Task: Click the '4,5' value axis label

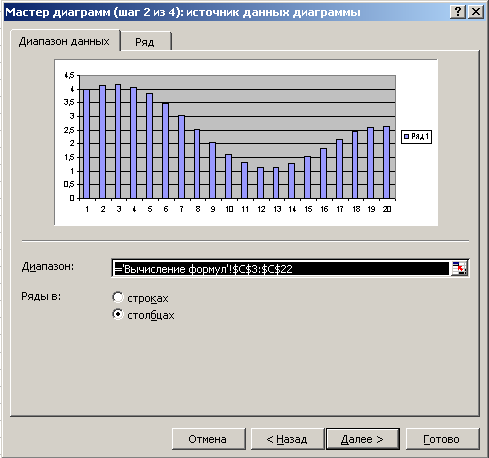Action: tap(69, 76)
